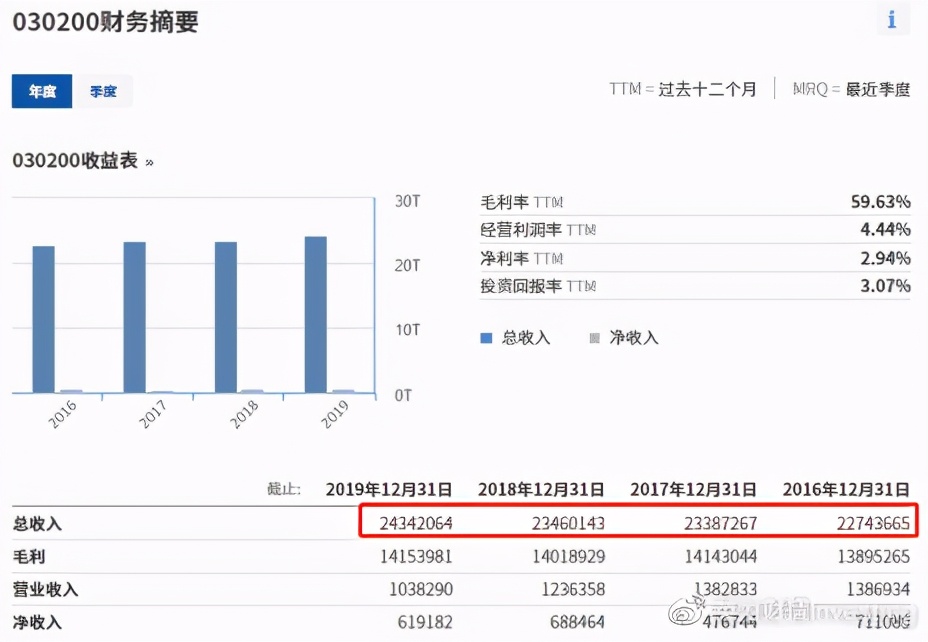
Task: Toggle the 年度 view selection
Action: 41,91
